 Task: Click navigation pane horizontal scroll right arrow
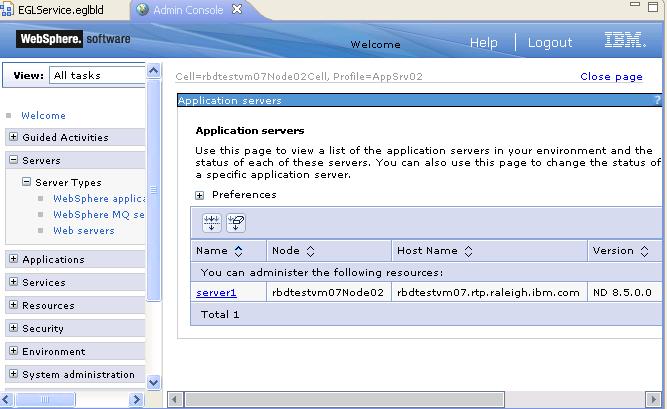point(136,399)
